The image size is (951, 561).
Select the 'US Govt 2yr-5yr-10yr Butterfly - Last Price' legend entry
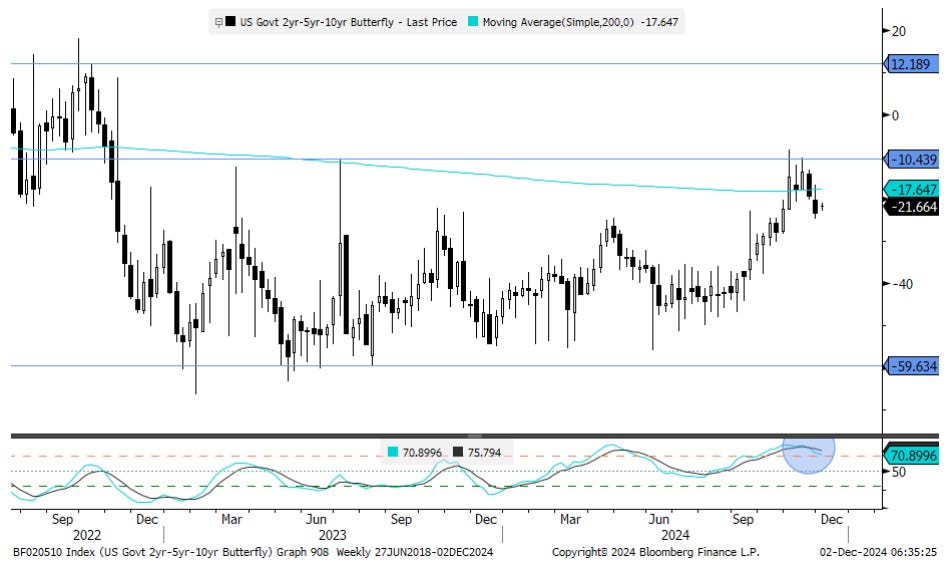[348, 22]
